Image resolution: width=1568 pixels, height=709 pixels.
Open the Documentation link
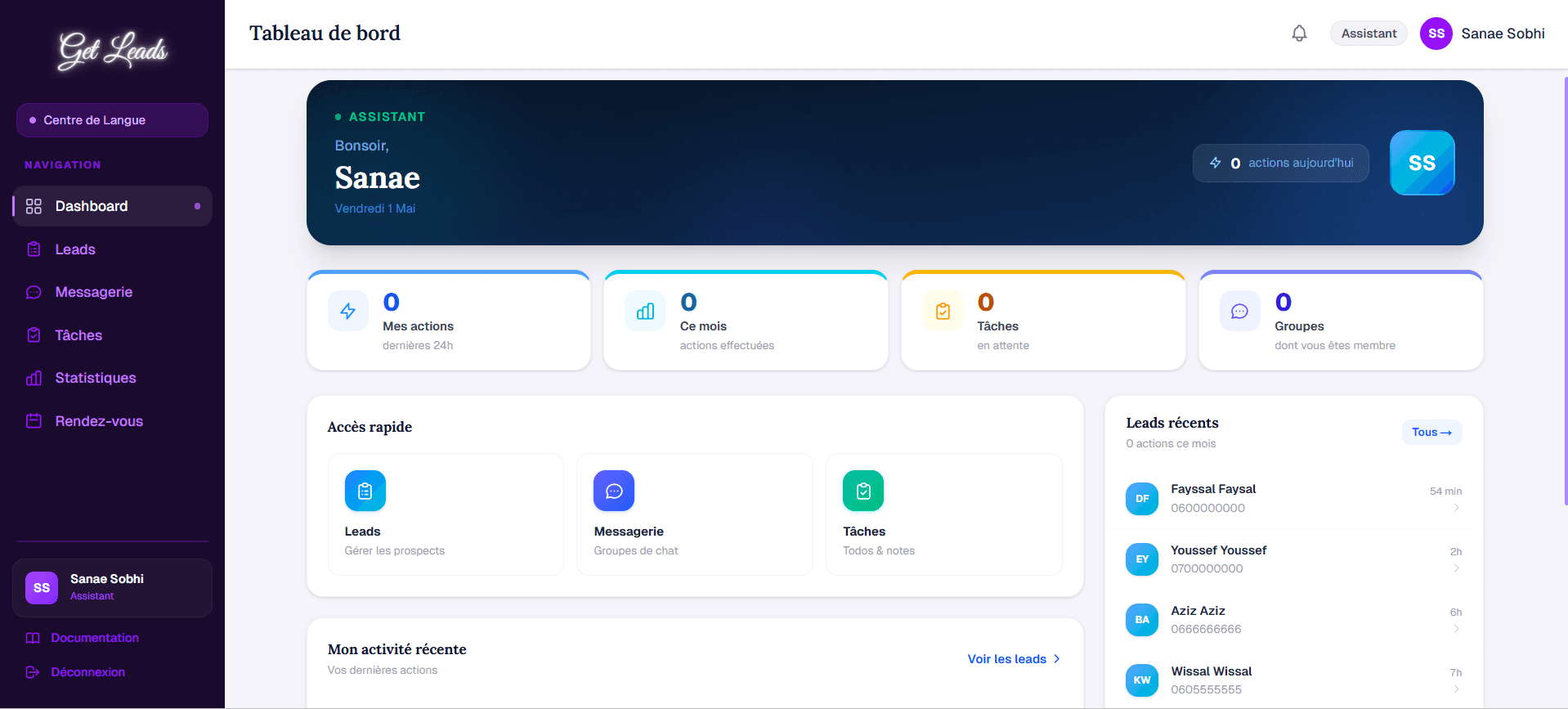tap(83, 638)
